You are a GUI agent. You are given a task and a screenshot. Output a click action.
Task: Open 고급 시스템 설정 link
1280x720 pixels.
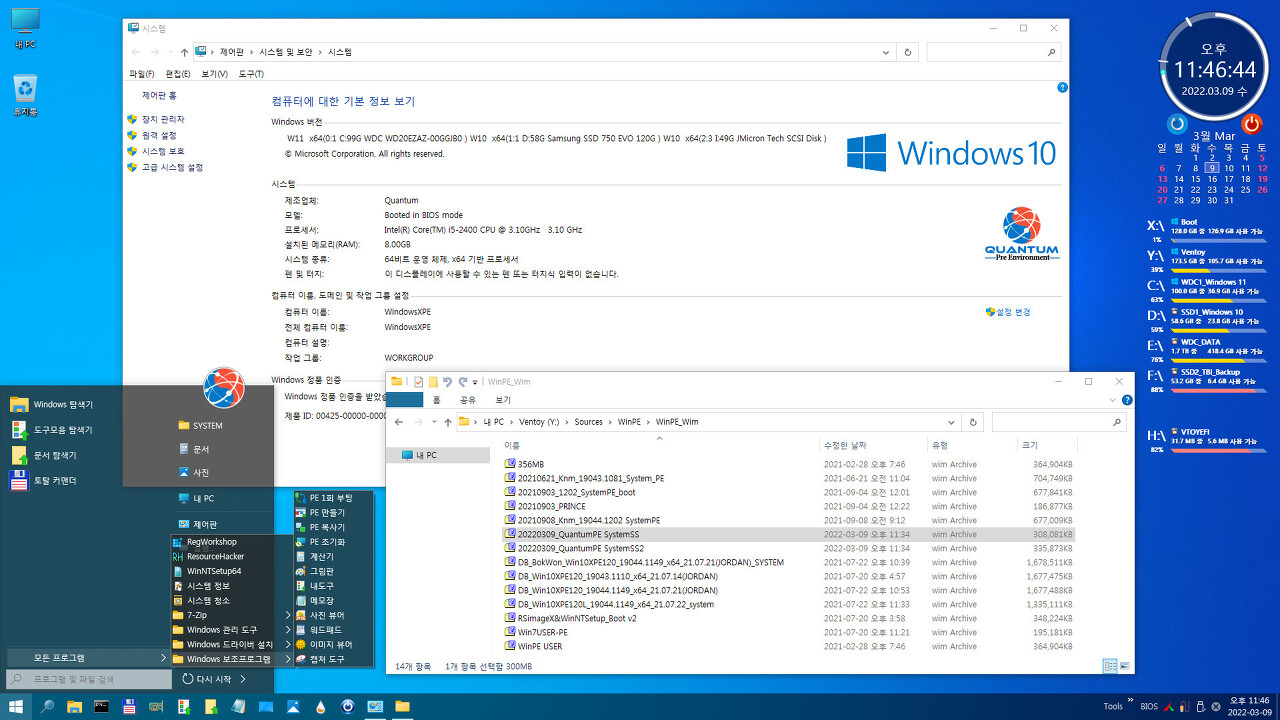click(x=172, y=167)
